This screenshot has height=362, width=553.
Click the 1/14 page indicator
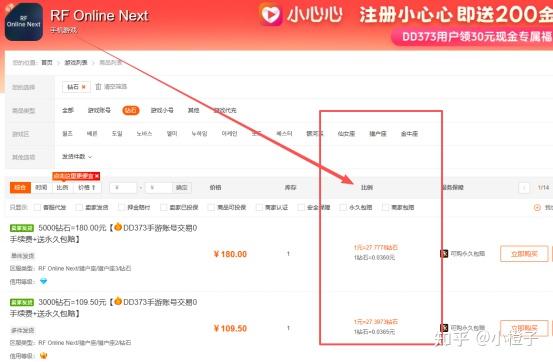point(543,188)
